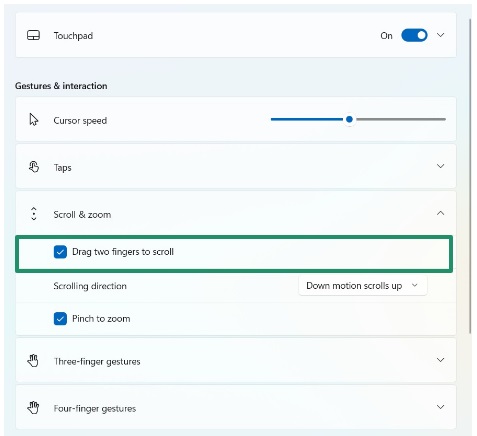Click the Three-finger gestures hand icon
This screenshot has width=477, height=436.
pyautogui.click(x=33, y=361)
